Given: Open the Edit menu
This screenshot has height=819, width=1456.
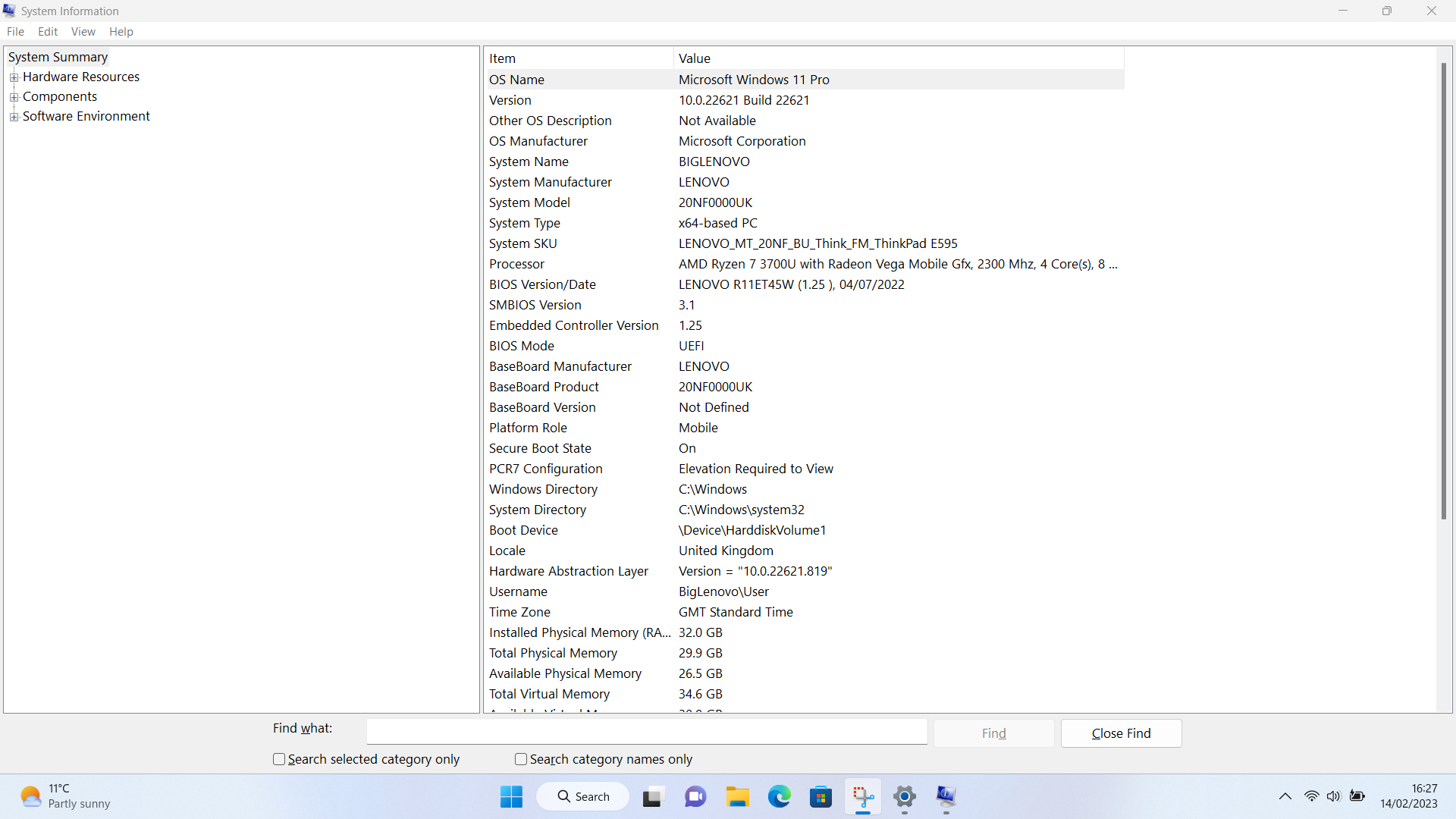Looking at the screenshot, I should [x=48, y=32].
